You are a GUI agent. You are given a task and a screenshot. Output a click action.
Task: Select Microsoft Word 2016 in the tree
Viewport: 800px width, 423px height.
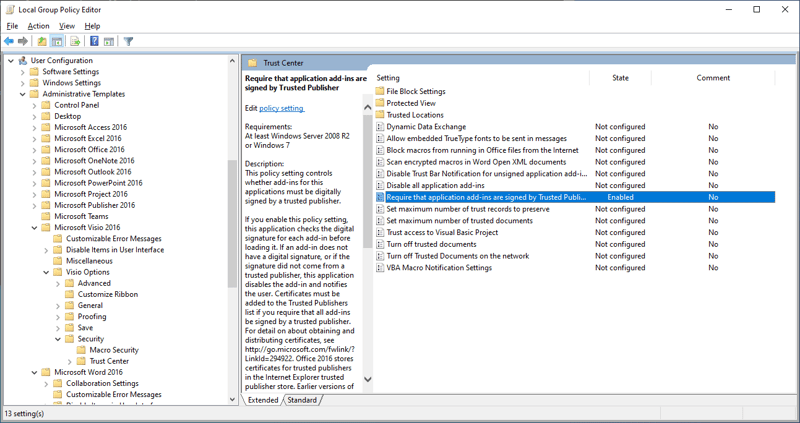88,372
